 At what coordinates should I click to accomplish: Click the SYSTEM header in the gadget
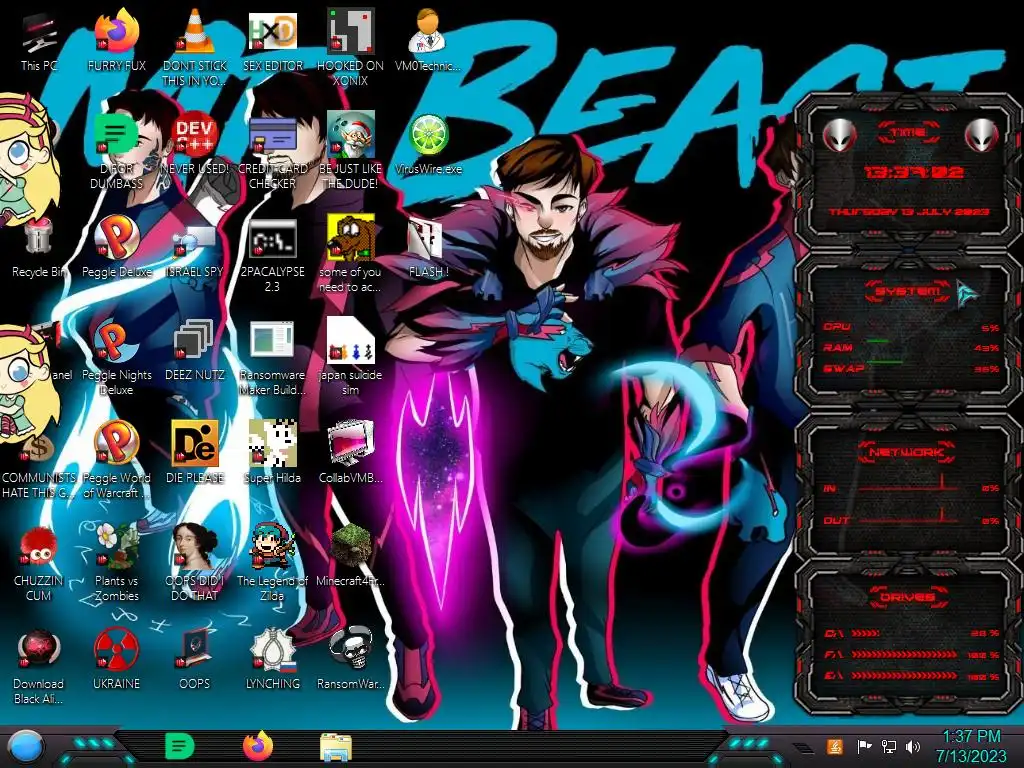(x=908, y=291)
